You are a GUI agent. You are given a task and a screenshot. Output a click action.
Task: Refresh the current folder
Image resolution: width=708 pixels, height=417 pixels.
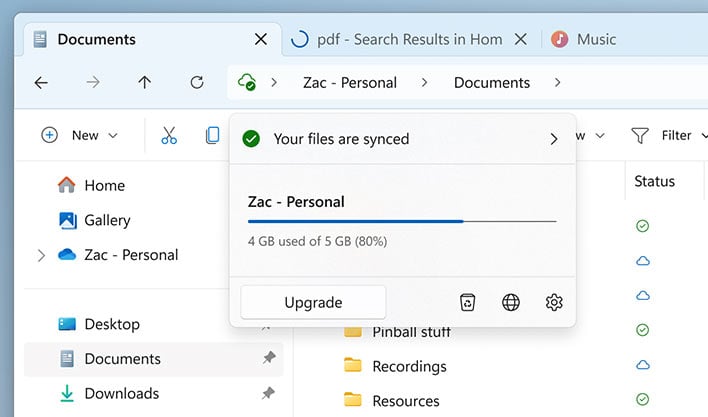pyautogui.click(x=197, y=83)
